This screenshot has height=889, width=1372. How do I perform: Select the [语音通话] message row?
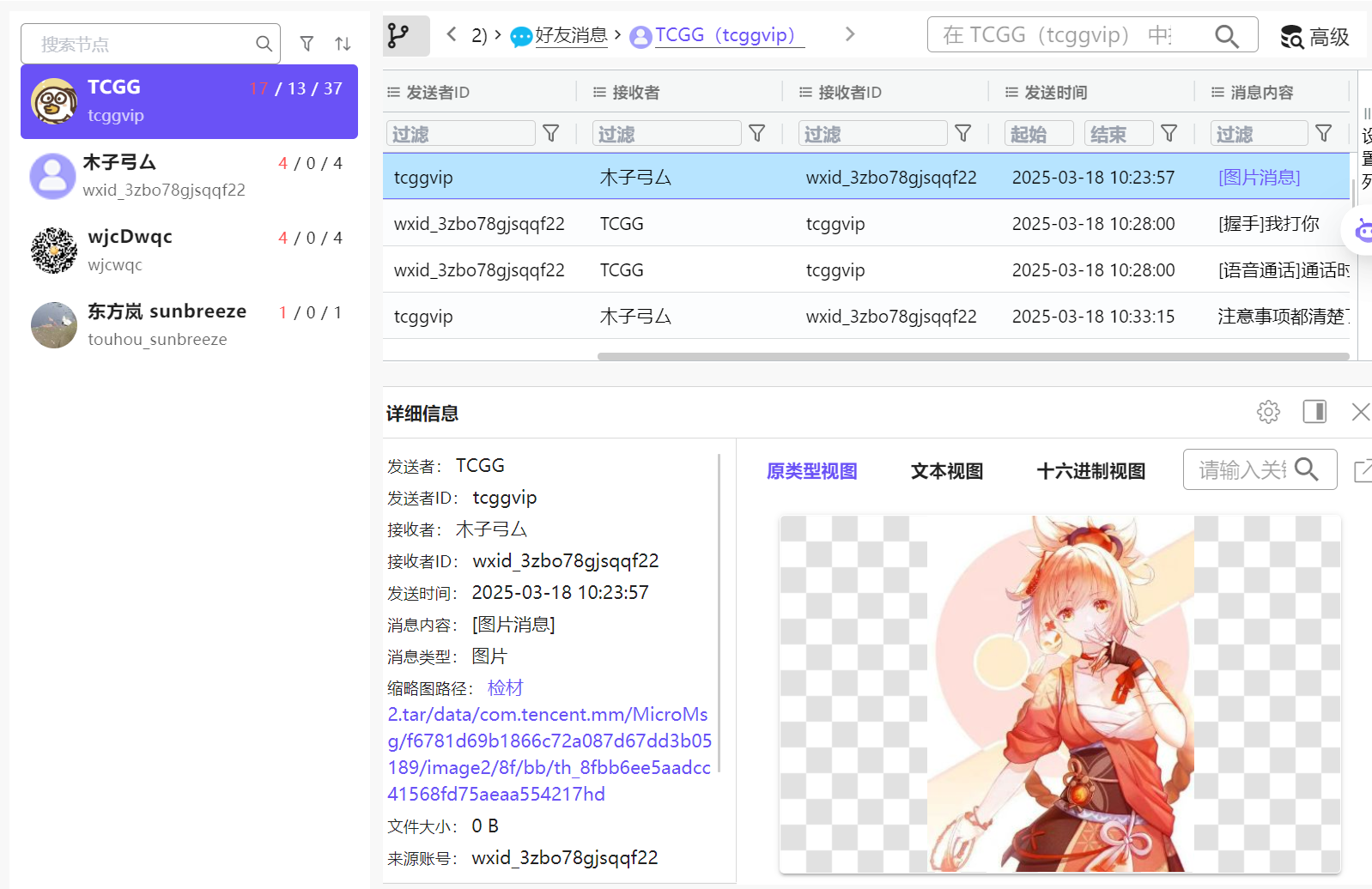tap(866, 270)
